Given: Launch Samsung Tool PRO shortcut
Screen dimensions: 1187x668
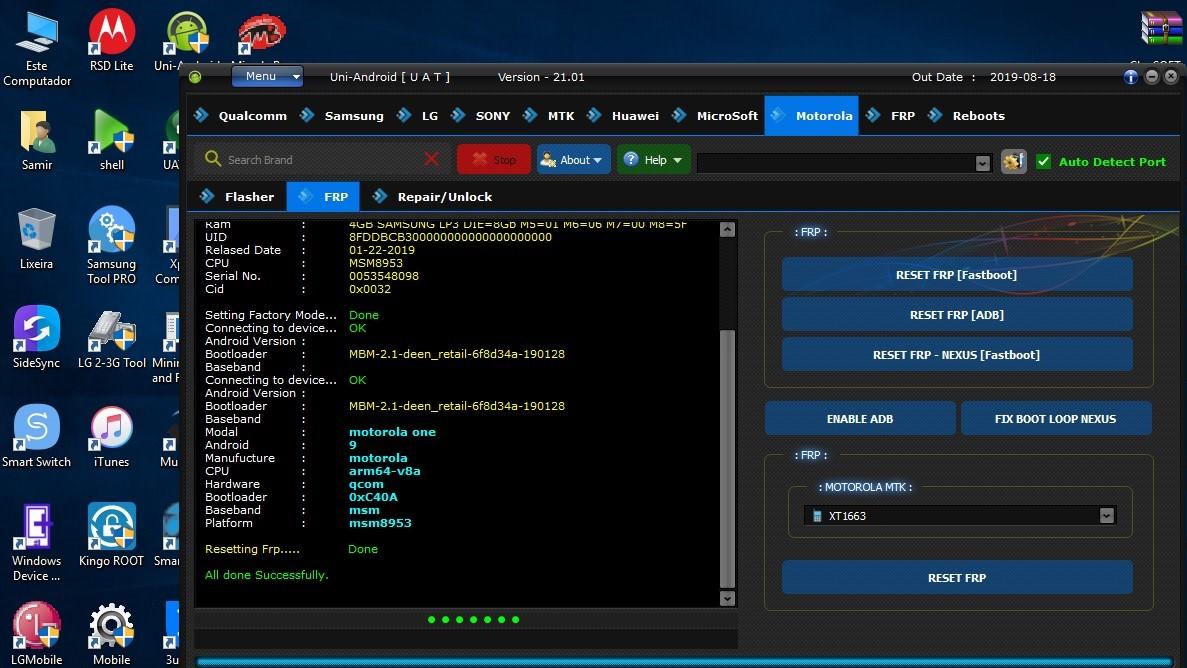Looking at the screenshot, I should click(x=111, y=245).
